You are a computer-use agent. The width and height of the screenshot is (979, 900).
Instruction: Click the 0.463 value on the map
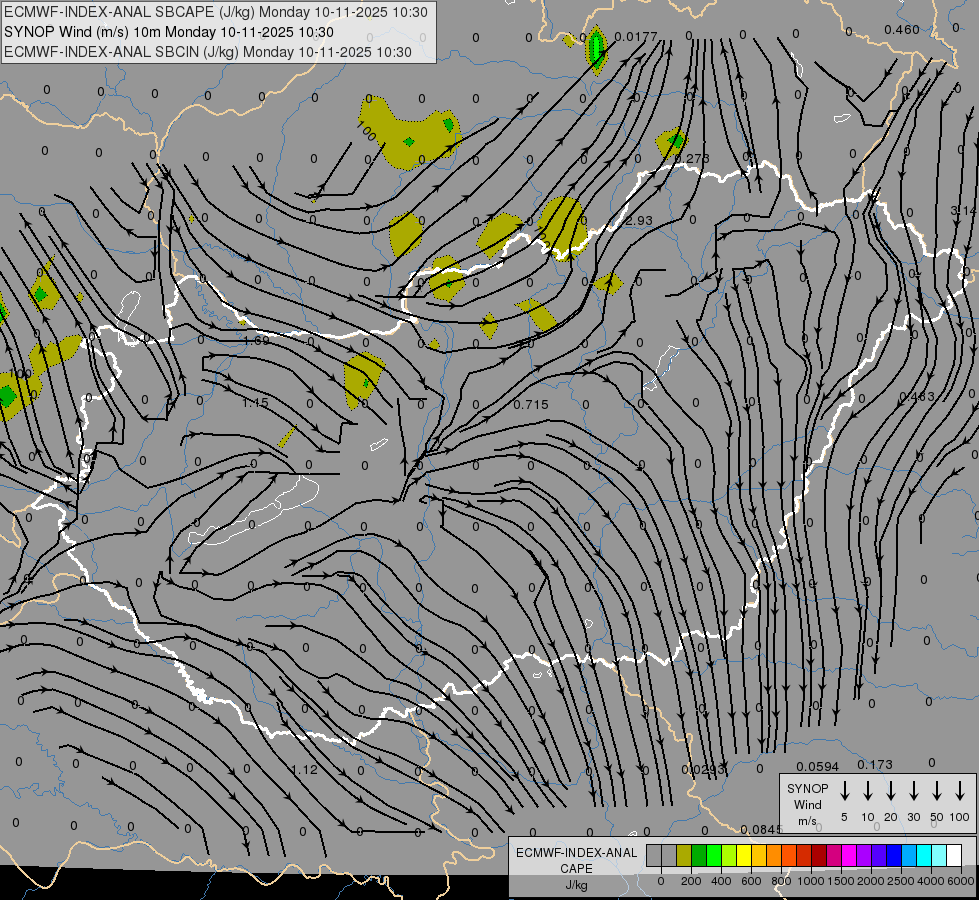[917, 397]
